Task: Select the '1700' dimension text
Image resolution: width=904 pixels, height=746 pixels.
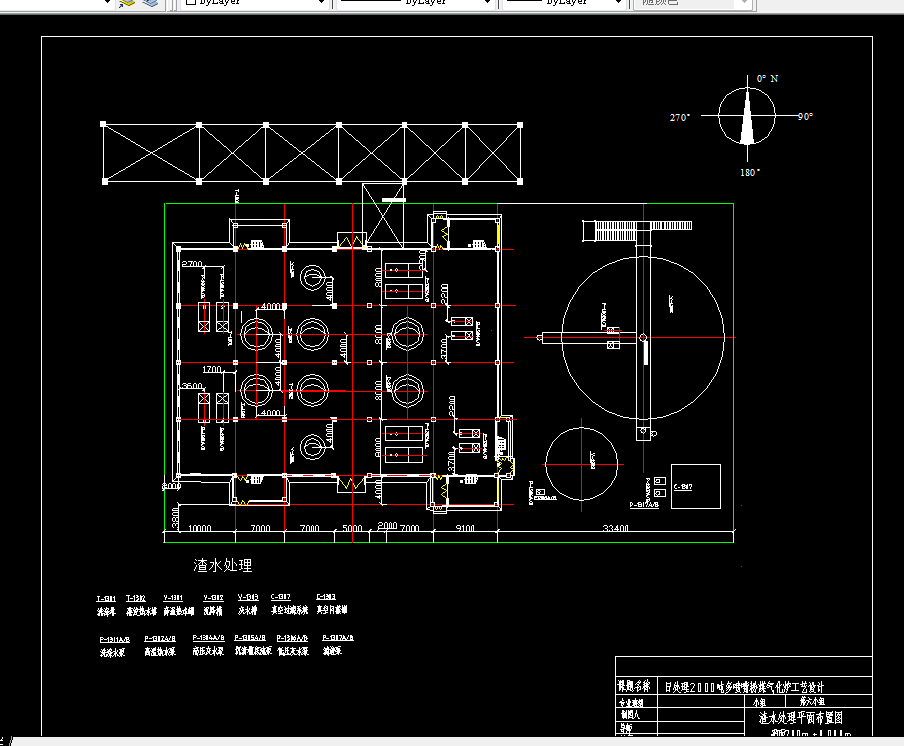Action: pyautogui.click(x=212, y=369)
